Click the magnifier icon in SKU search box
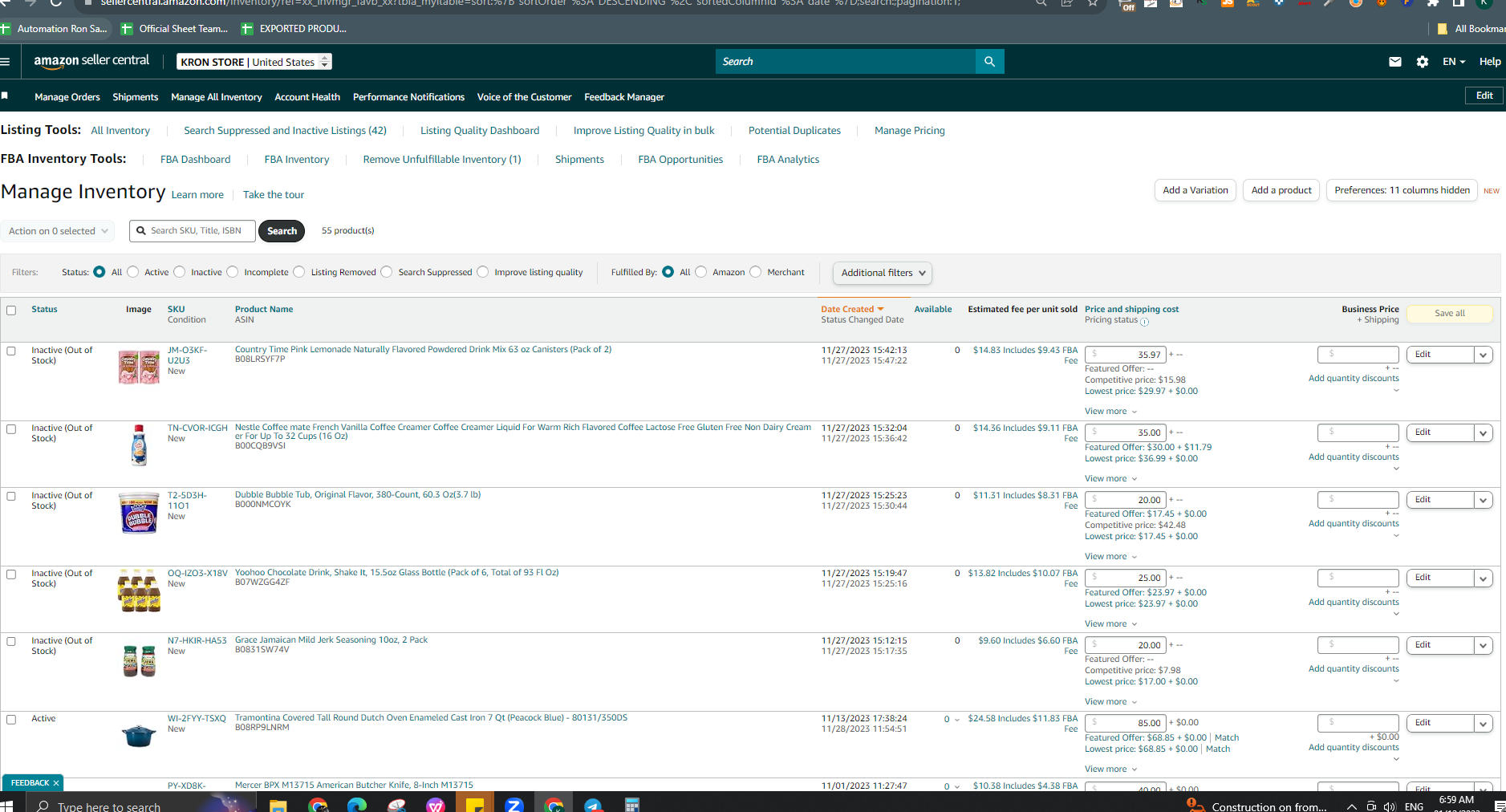1506x812 pixels. 141,230
